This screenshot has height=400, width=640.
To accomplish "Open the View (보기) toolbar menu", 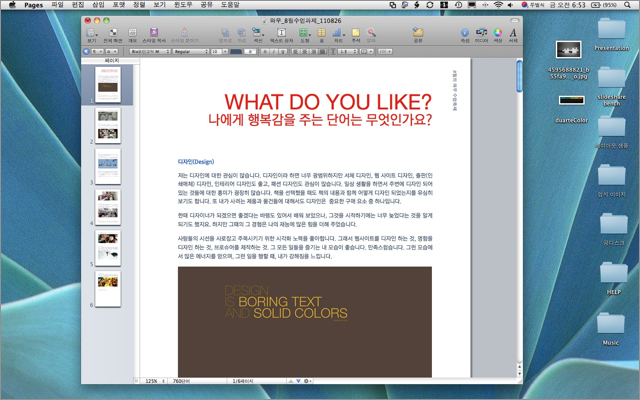I will [91, 35].
